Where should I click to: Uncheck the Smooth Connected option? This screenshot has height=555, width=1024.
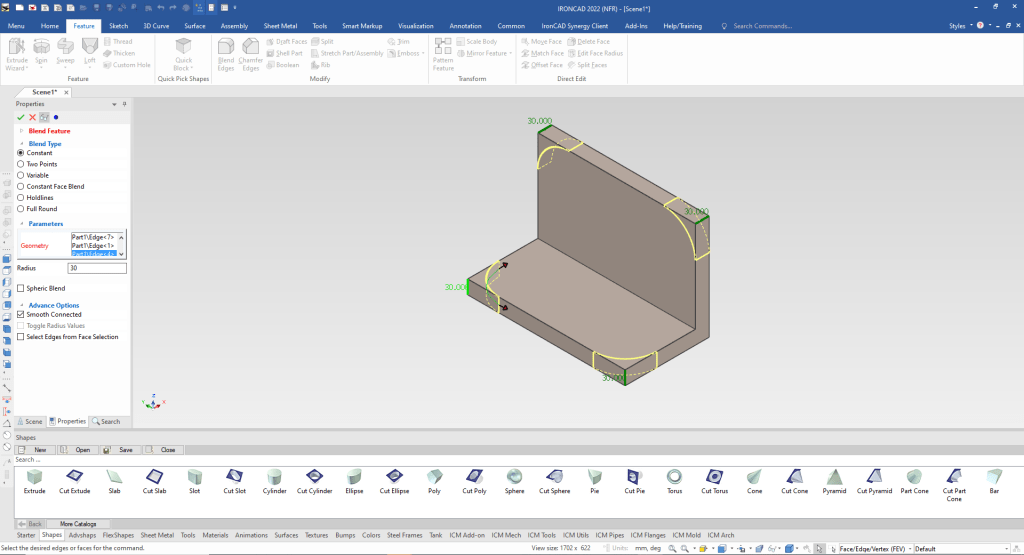pos(21,315)
